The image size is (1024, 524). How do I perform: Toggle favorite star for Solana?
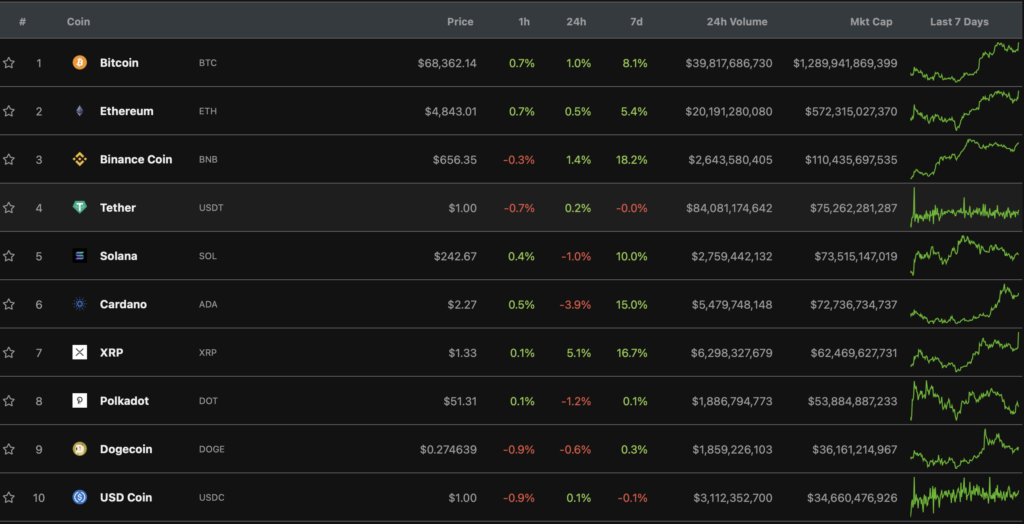pyautogui.click(x=9, y=256)
